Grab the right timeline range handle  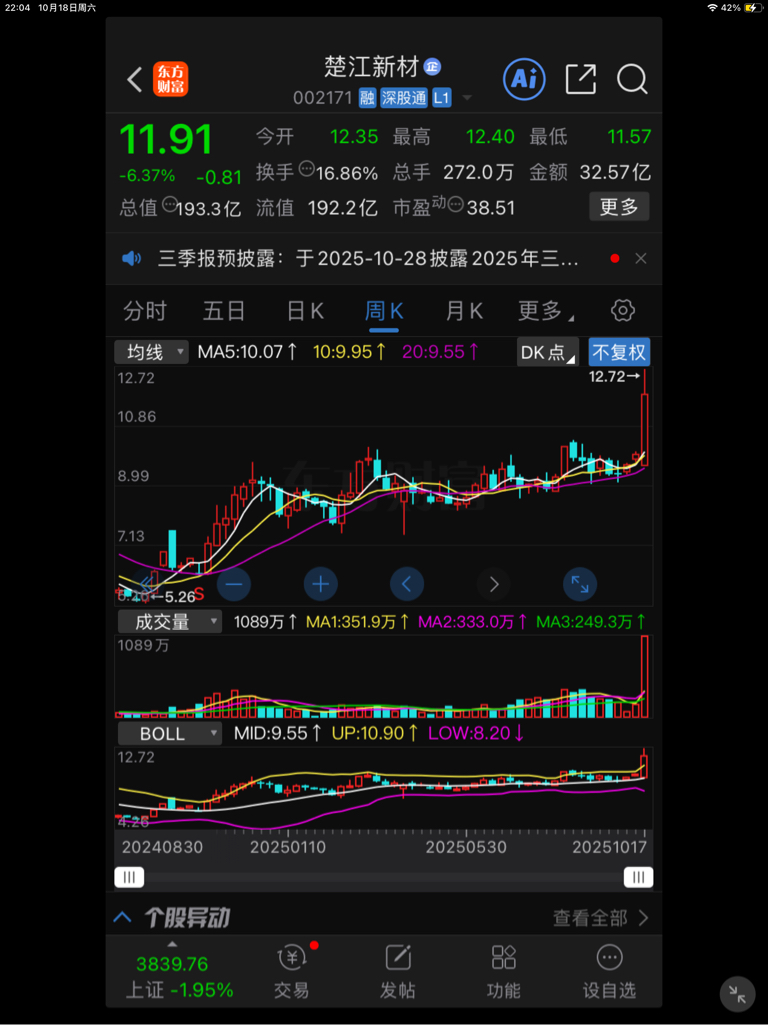click(x=639, y=877)
